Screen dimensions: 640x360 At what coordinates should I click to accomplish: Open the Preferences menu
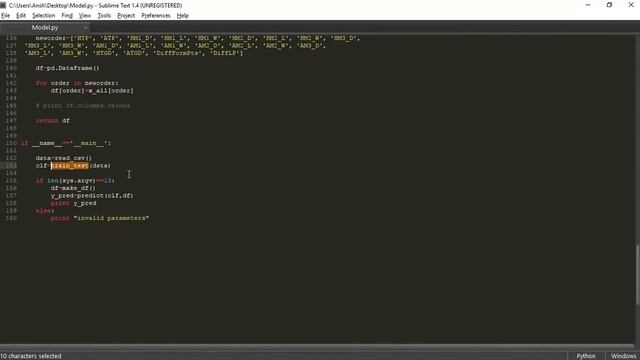tap(156, 16)
